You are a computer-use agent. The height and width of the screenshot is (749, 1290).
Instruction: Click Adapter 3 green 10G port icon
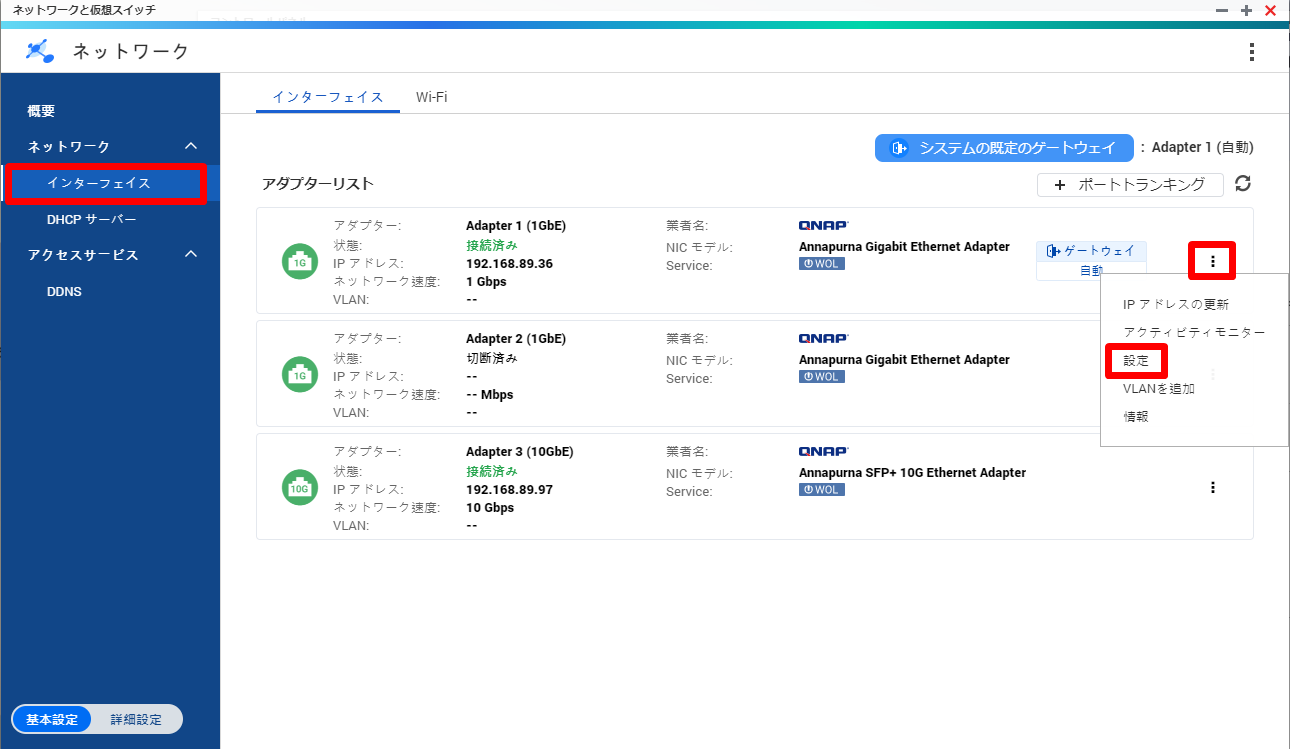(300, 487)
